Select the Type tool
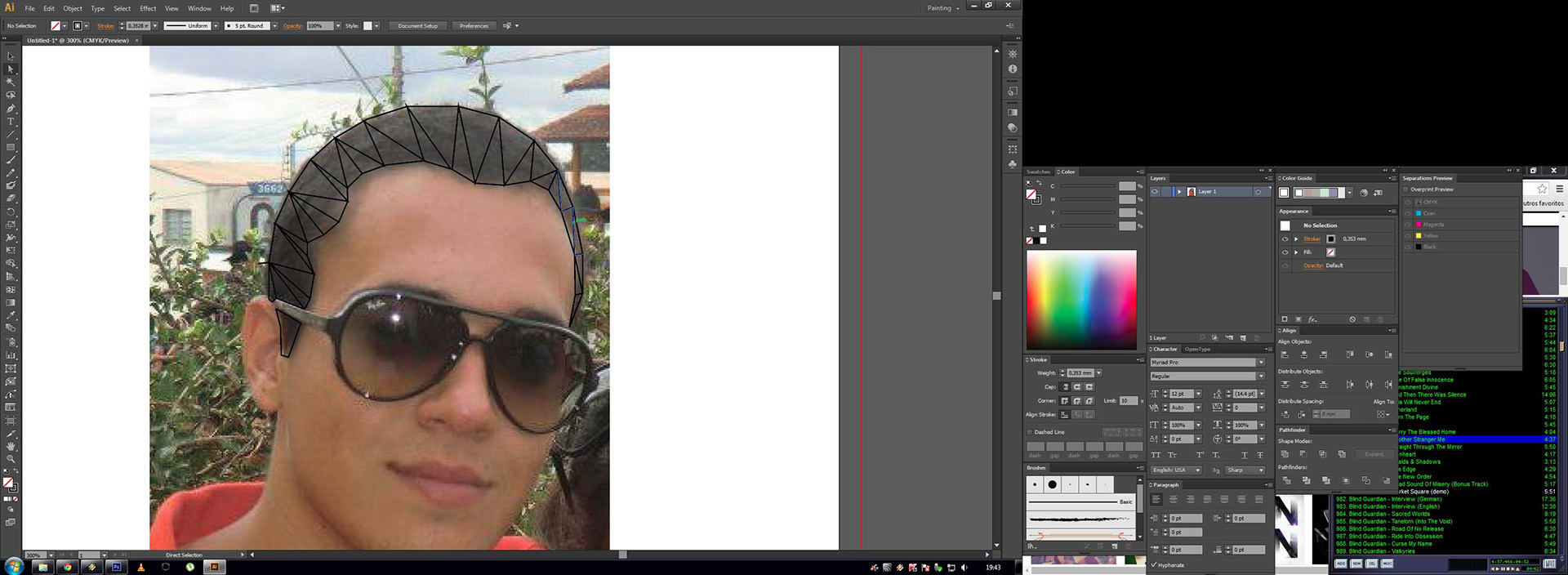 [x=11, y=122]
